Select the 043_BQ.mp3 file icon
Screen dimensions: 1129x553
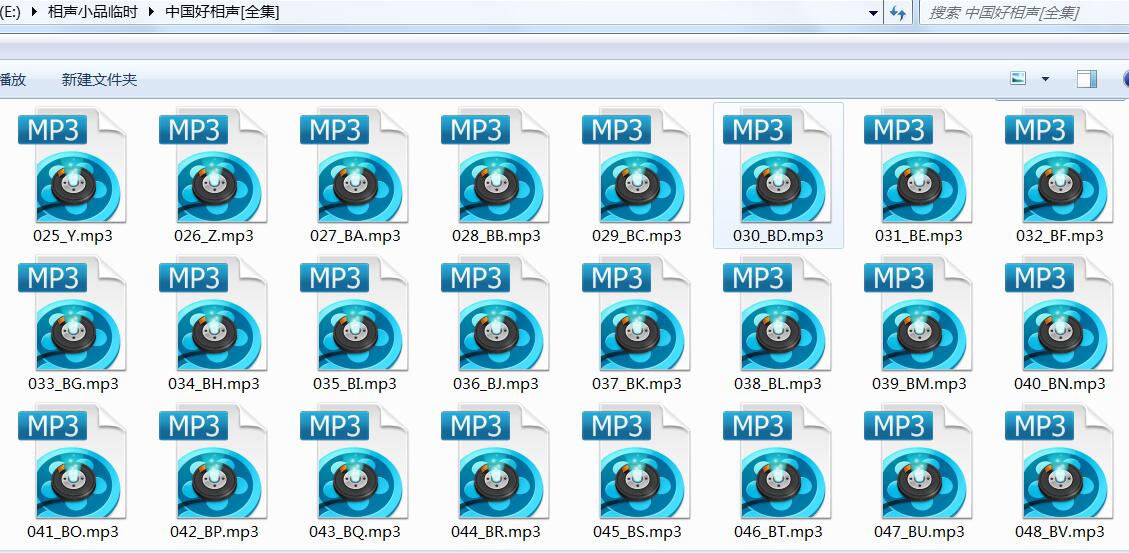click(354, 463)
